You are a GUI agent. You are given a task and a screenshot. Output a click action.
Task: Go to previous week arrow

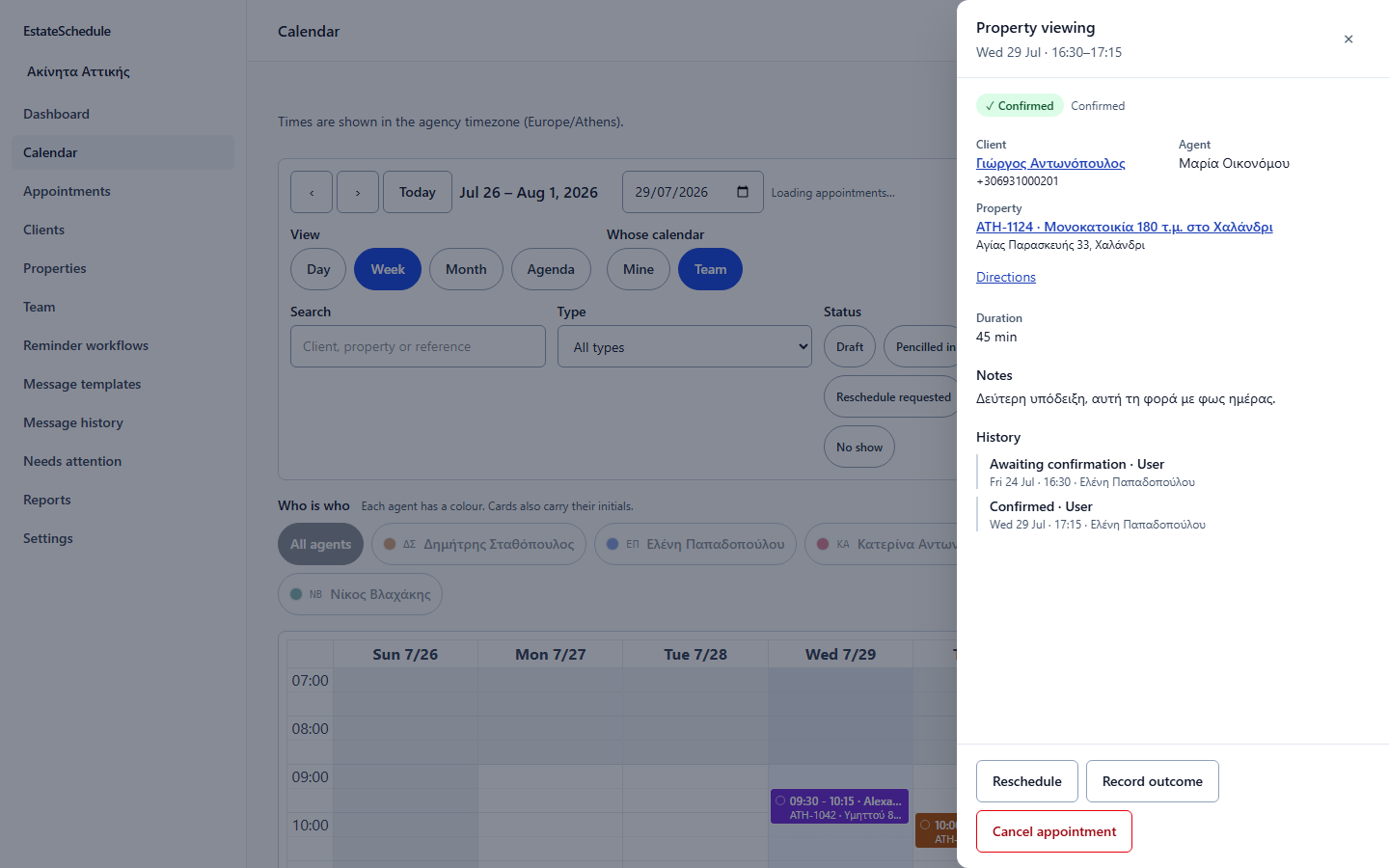tap(312, 192)
